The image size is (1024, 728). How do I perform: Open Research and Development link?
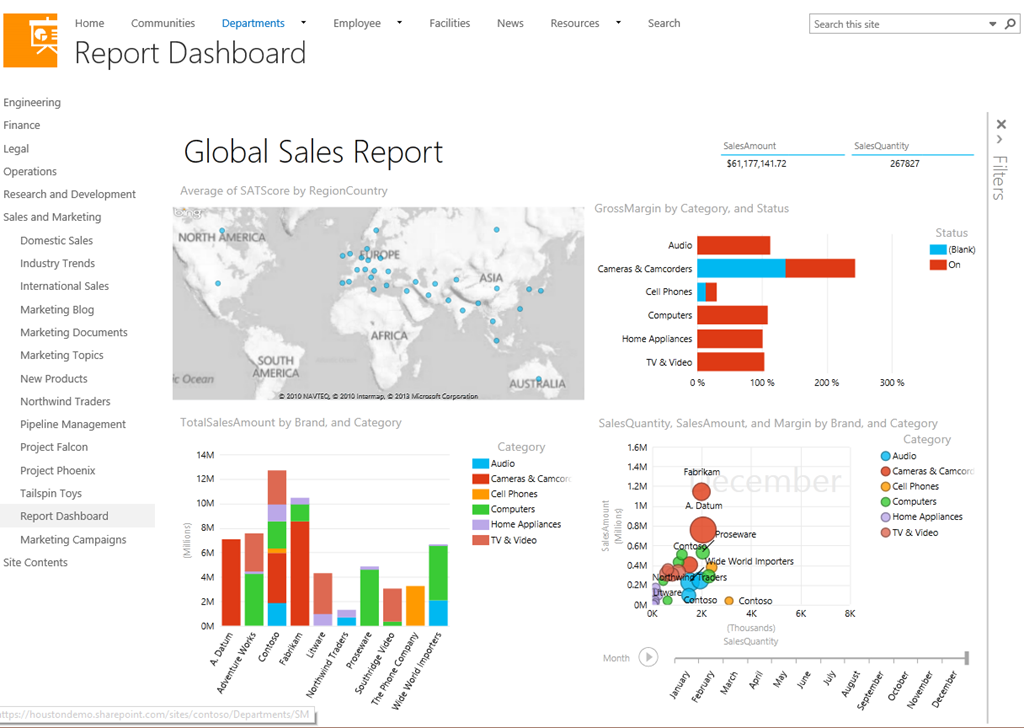pos(69,195)
